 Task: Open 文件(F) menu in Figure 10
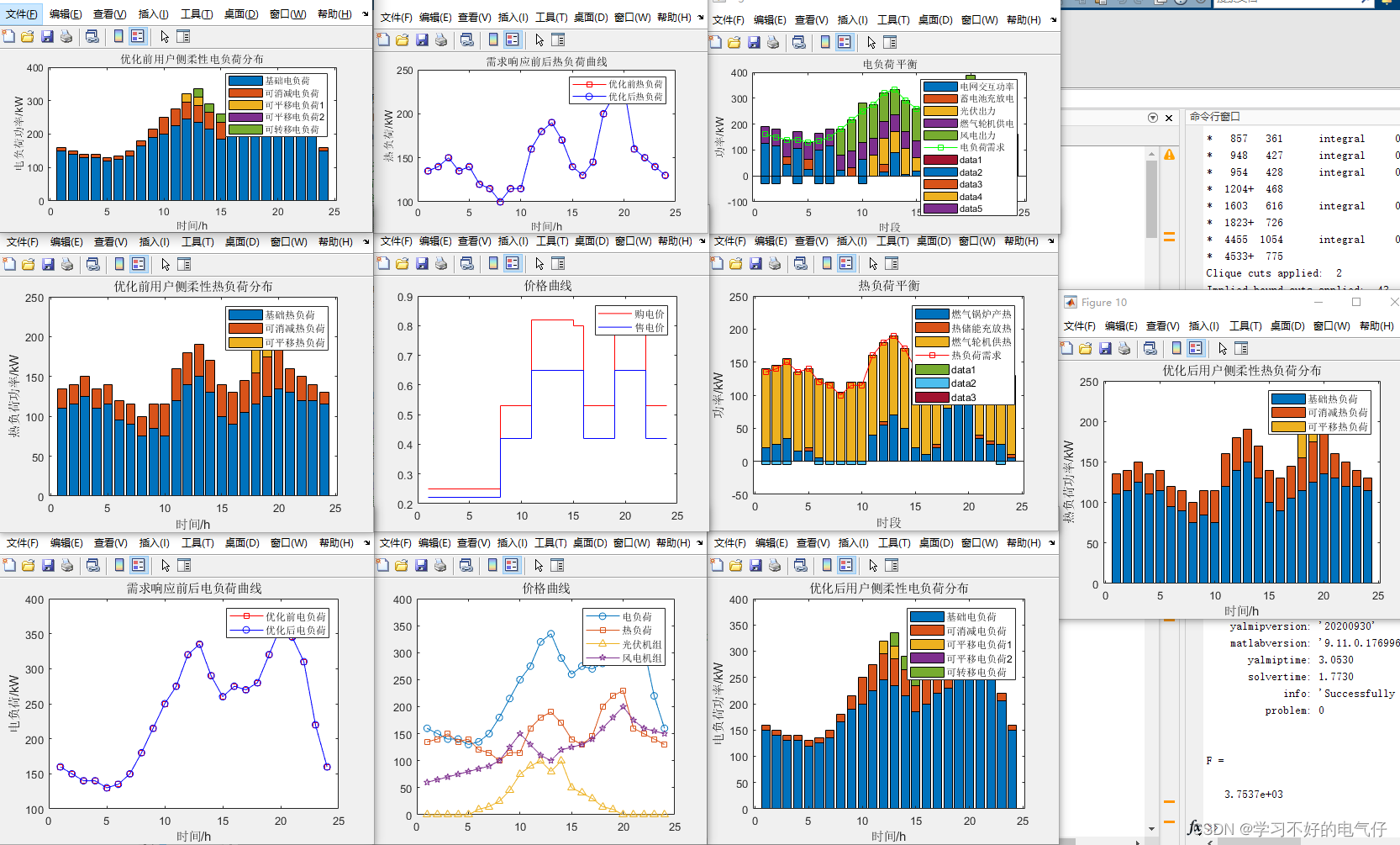pyautogui.click(x=1080, y=326)
